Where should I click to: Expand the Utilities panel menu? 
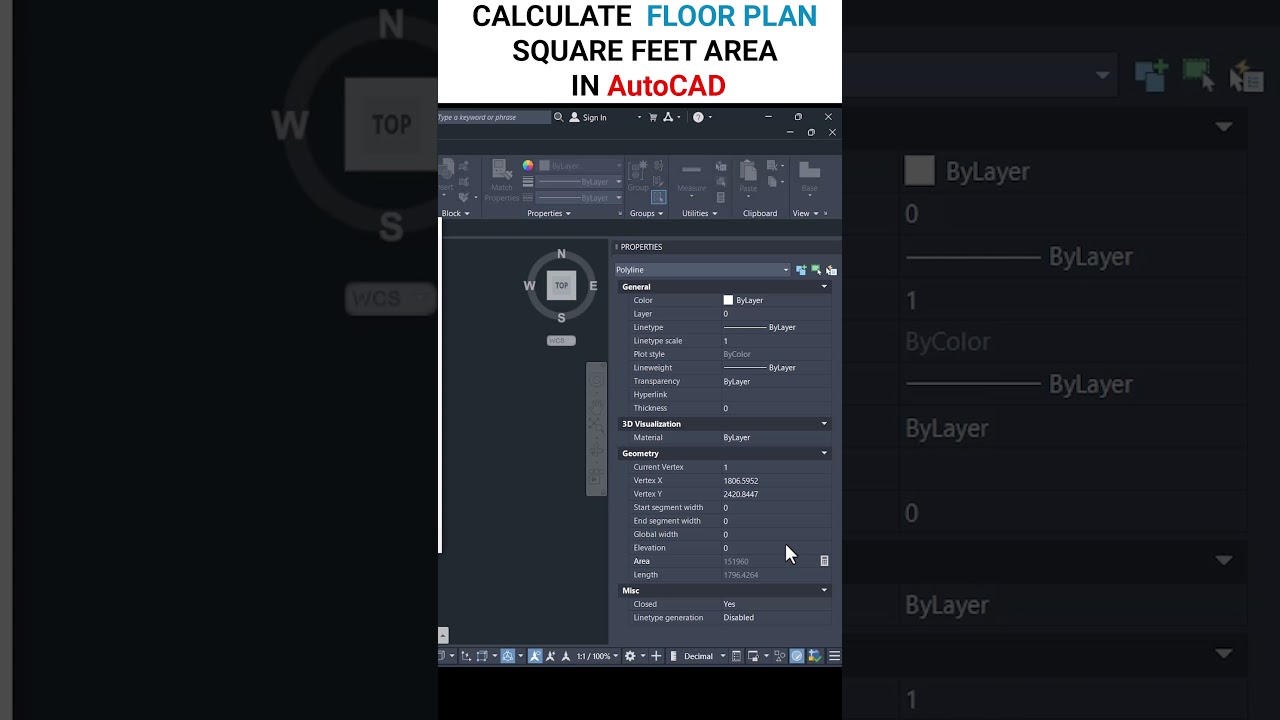[700, 213]
